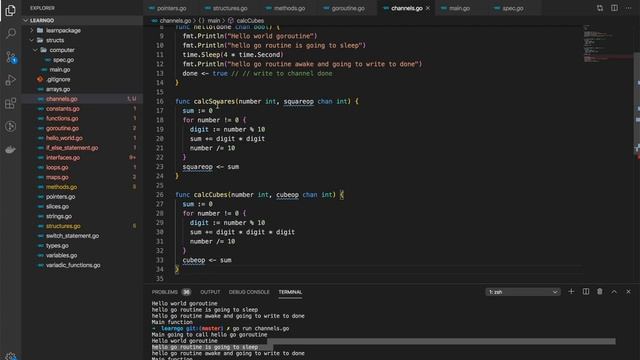
Task: Maximize the panel with the up chevron
Action: pos(614,292)
